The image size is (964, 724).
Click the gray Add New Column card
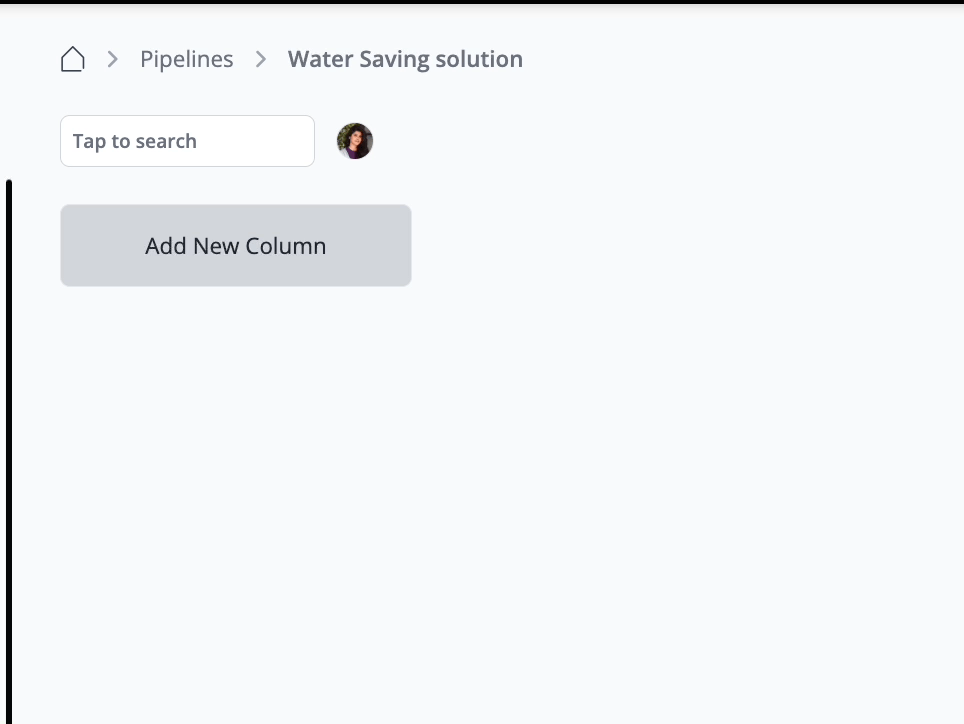click(235, 246)
